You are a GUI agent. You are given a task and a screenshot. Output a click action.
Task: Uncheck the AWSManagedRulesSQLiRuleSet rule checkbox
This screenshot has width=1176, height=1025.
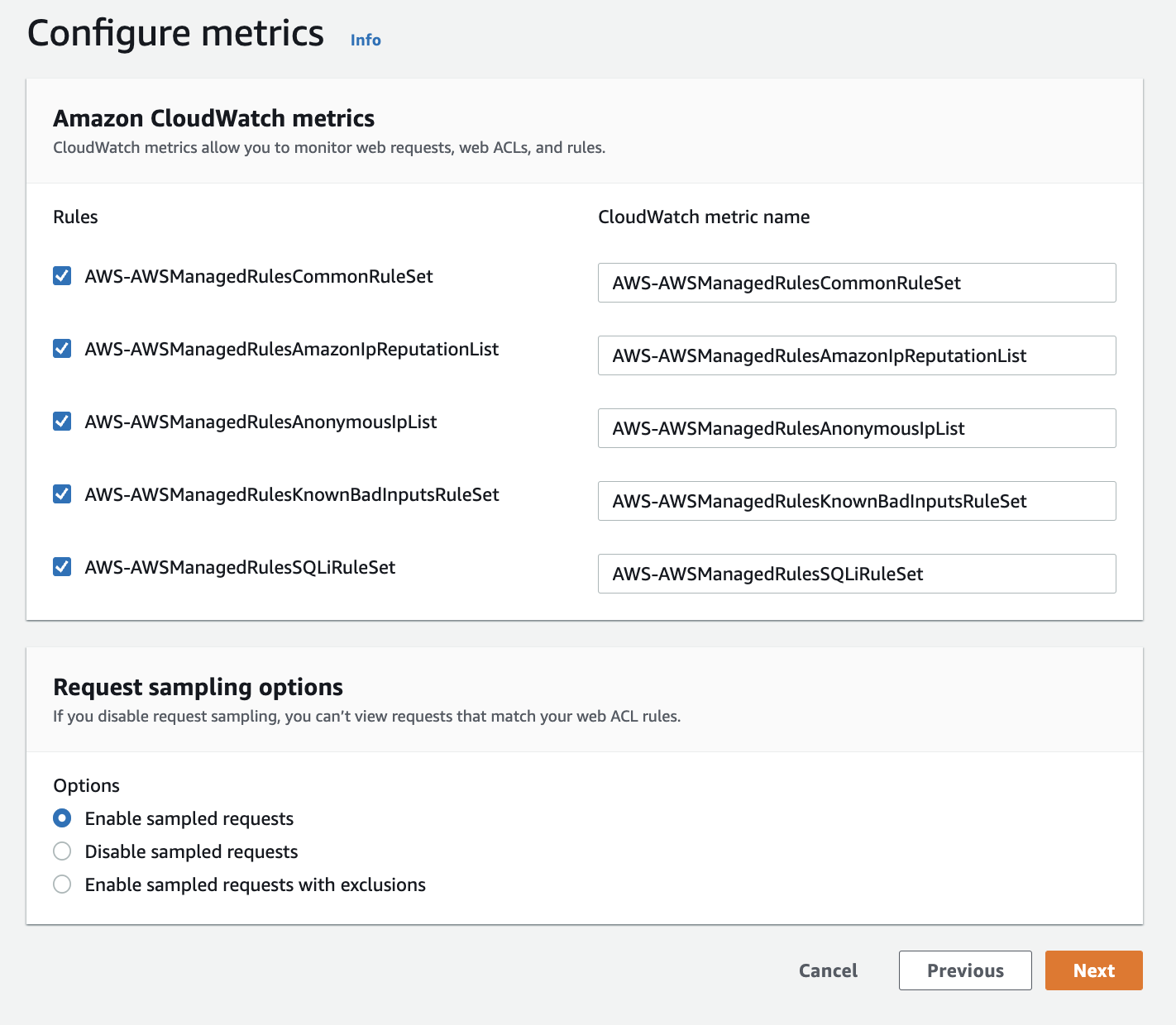tap(62, 567)
